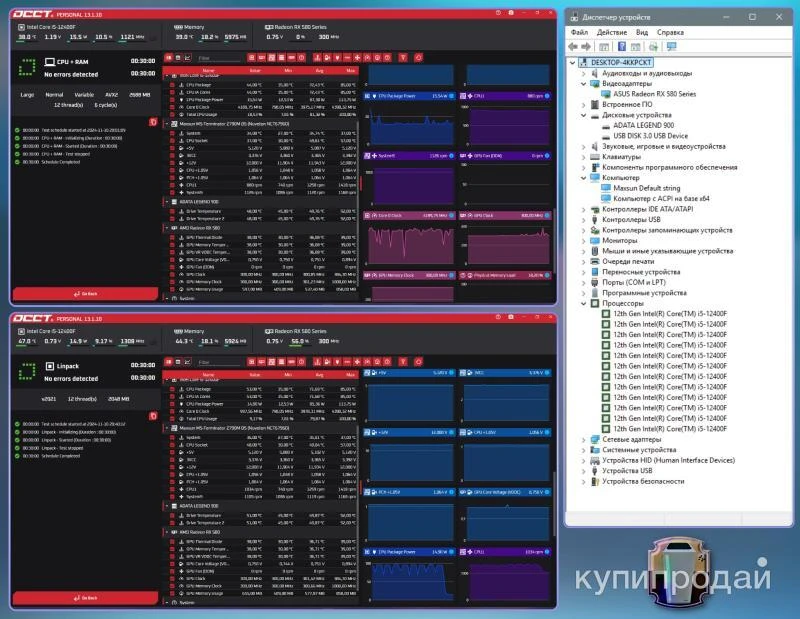This screenshot has height=619, width=800.
Task: Open the Справка menu in Device Manager
Action: (x=670, y=32)
